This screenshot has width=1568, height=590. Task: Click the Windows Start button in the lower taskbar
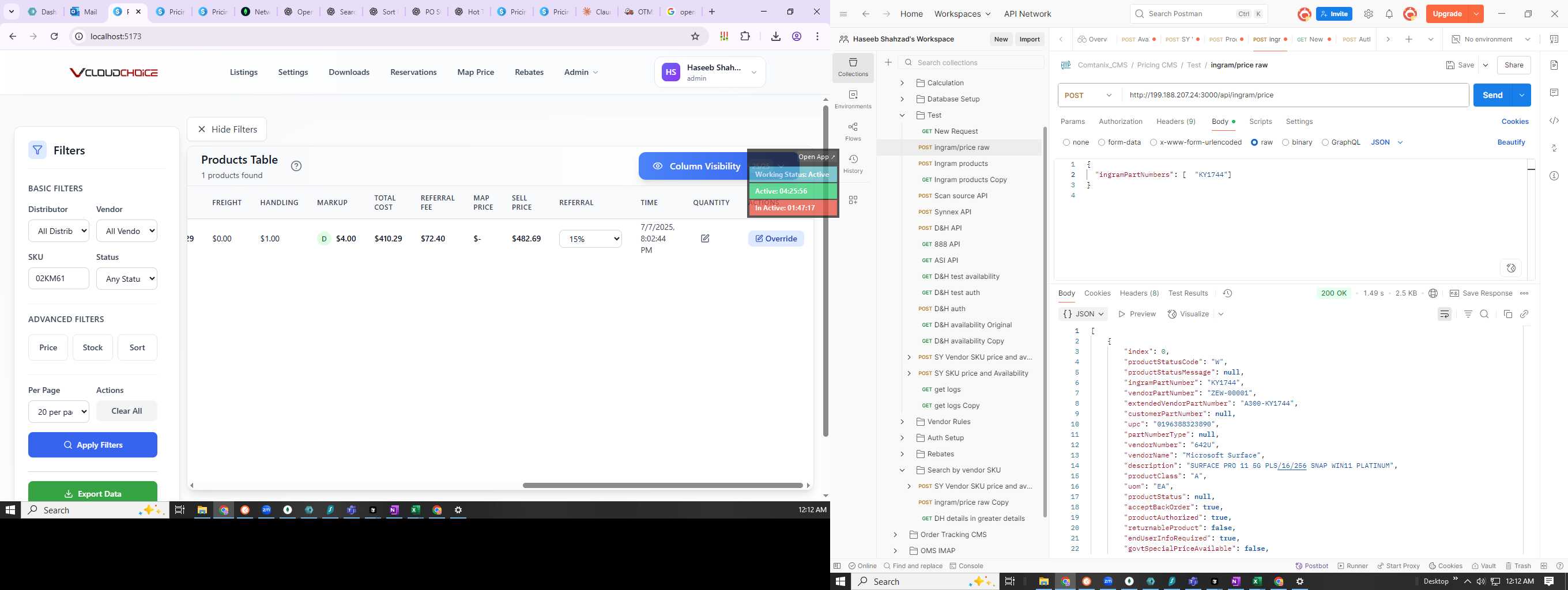click(840, 581)
